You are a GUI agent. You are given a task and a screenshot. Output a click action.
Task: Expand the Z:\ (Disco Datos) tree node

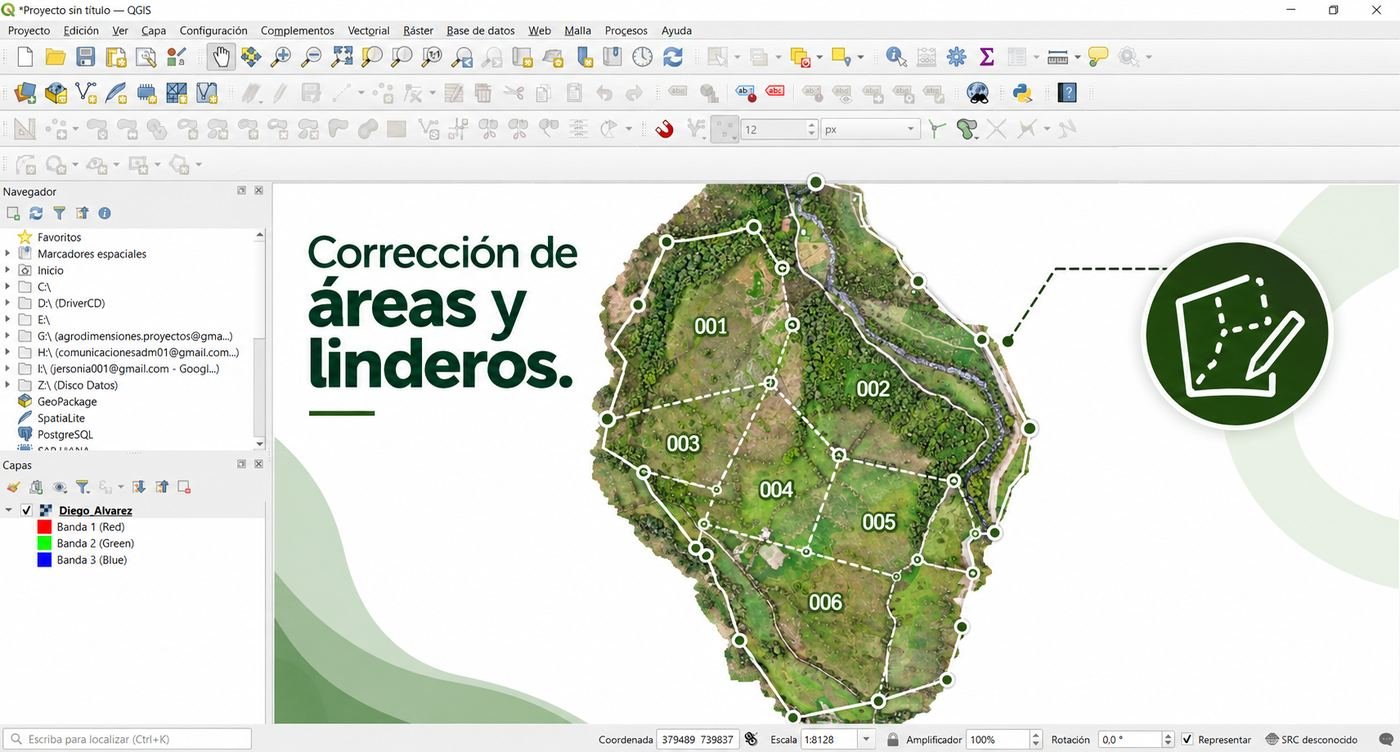8,385
